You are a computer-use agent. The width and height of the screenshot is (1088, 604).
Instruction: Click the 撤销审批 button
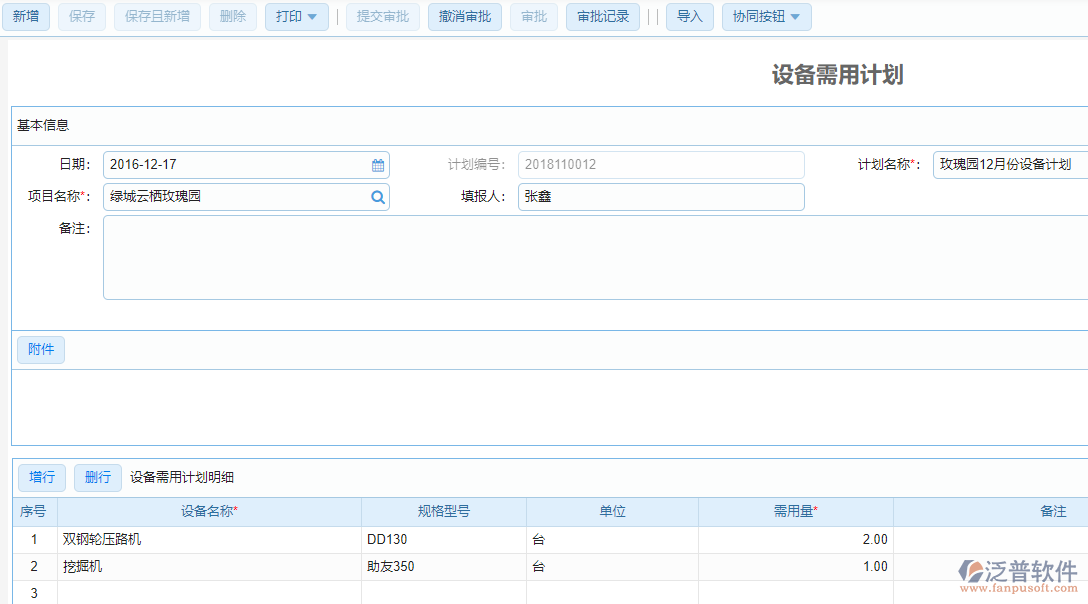[464, 17]
